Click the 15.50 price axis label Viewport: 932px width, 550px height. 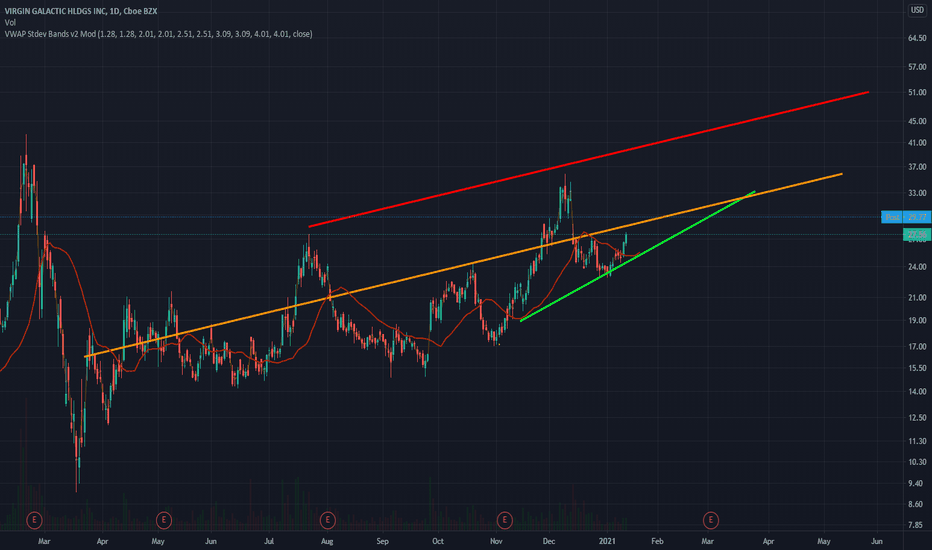tap(917, 368)
